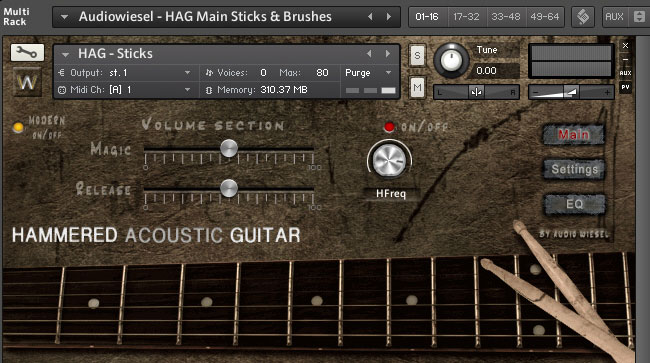
Task: Select previous instrument arrow beside HAG - Sticks
Action: click(x=369, y=53)
